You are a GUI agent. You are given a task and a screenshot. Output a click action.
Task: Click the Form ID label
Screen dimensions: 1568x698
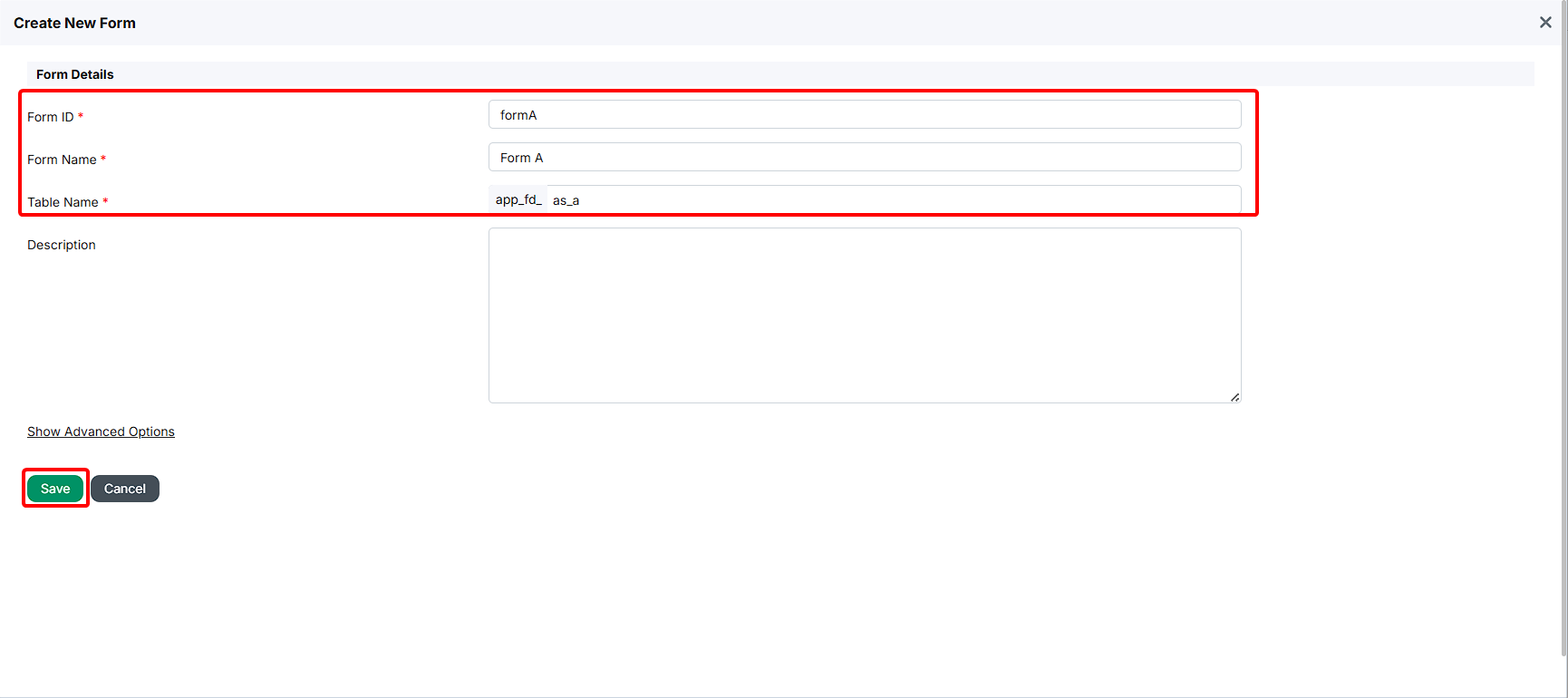click(51, 117)
